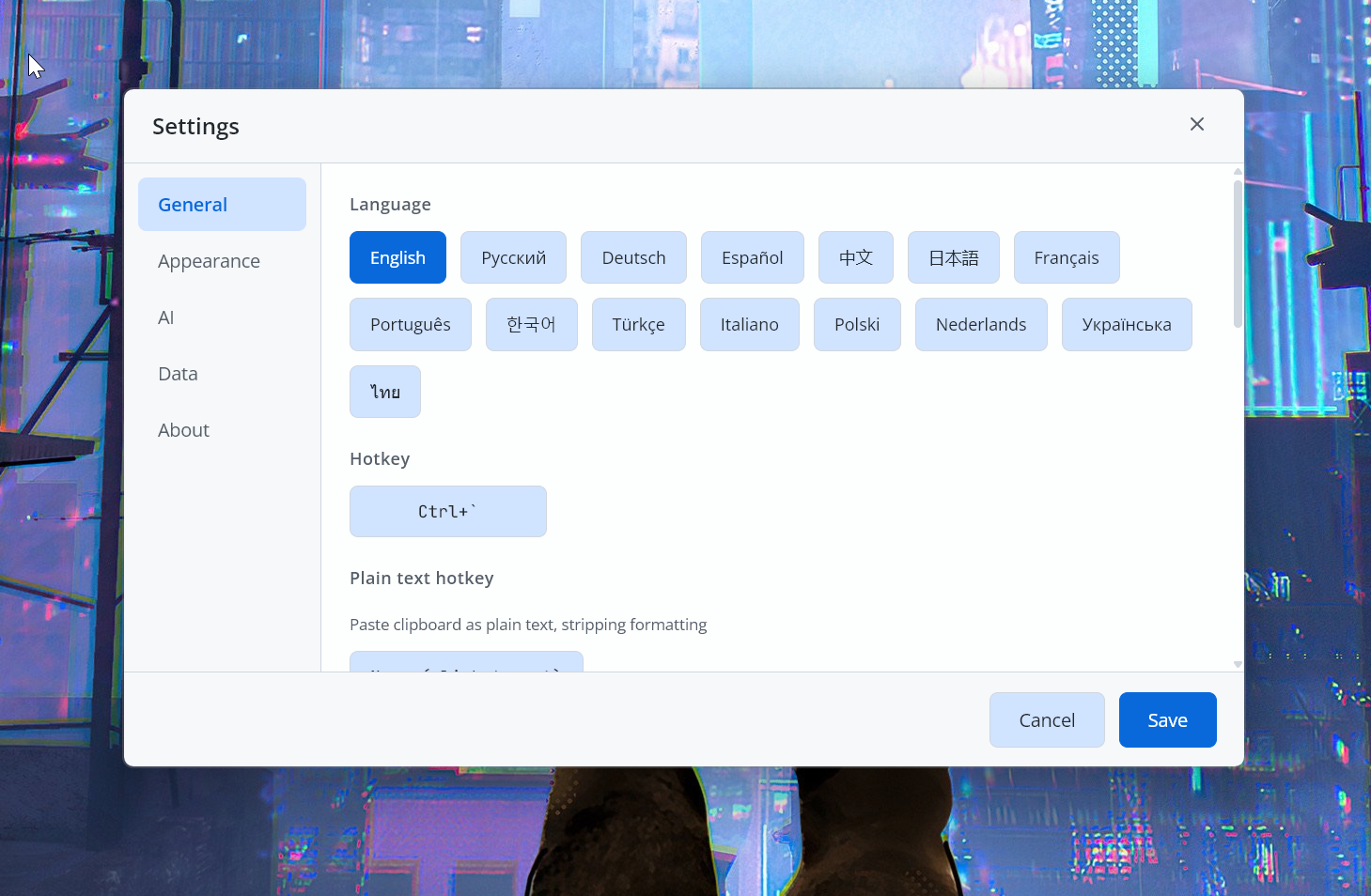Open the General settings tab
The height and width of the screenshot is (896, 1371).
click(222, 205)
